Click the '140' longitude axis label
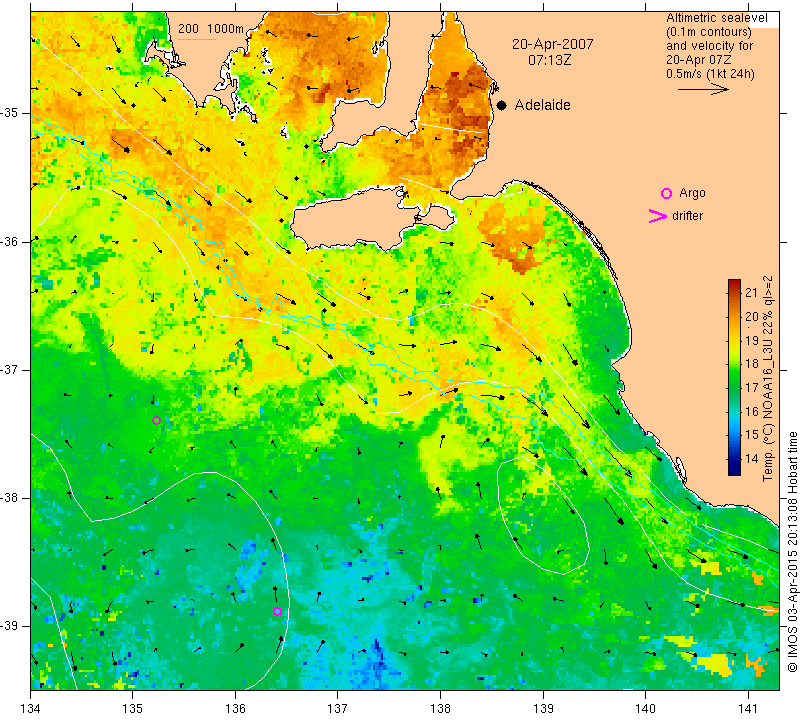Viewport: 800px width, 720px height. [x=646, y=709]
